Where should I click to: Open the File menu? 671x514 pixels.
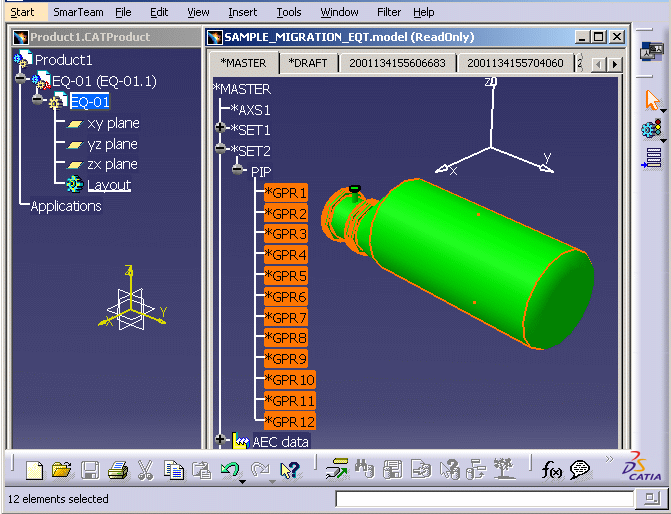tap(123, 12)
